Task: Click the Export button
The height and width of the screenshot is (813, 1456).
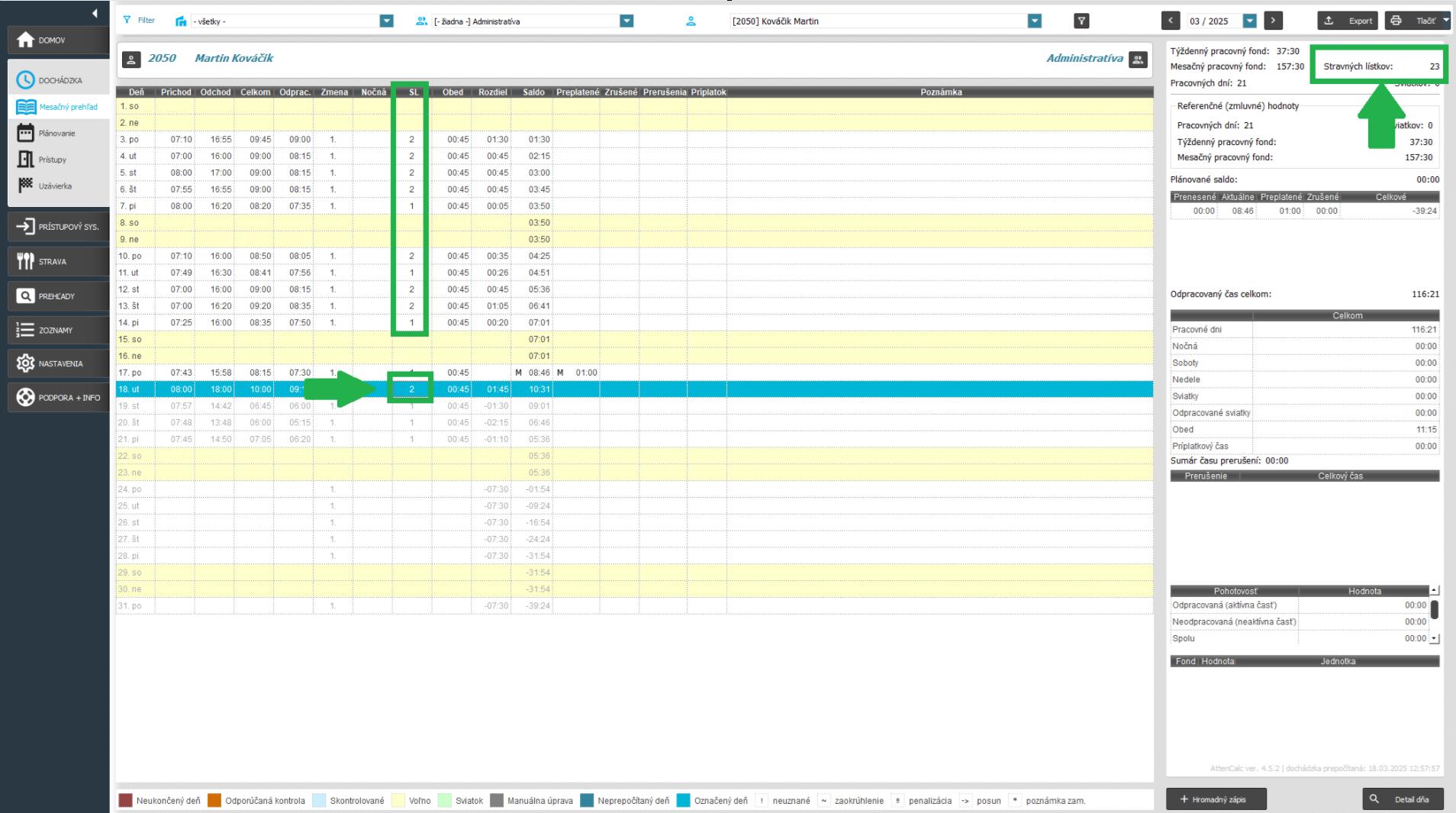Action: coord(1349,21)
